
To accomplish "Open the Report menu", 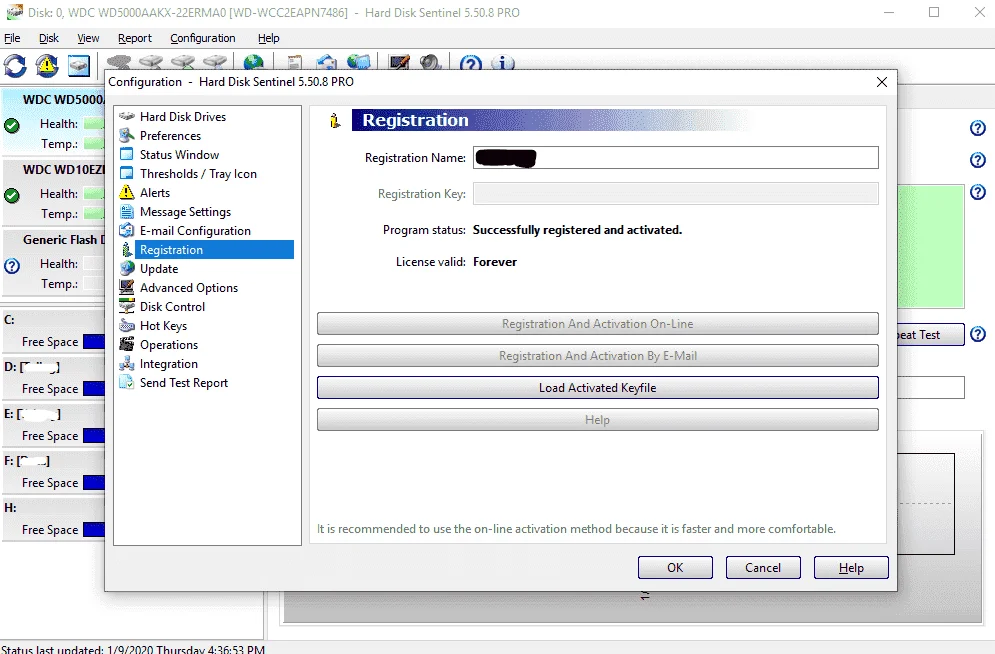I will pos(135,38).
